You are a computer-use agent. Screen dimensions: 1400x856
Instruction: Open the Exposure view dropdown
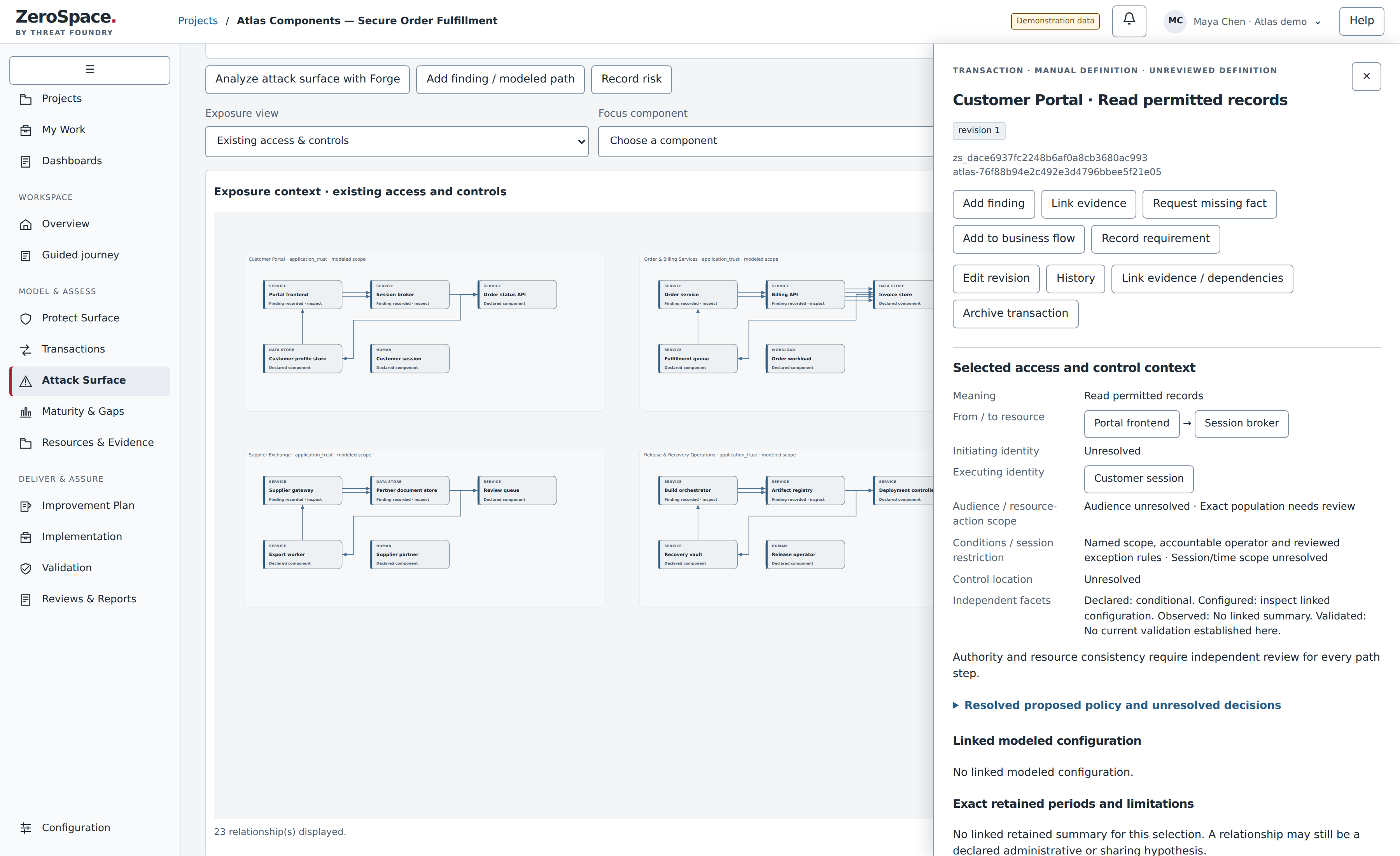pyautogui.click(x=397, y=141)
